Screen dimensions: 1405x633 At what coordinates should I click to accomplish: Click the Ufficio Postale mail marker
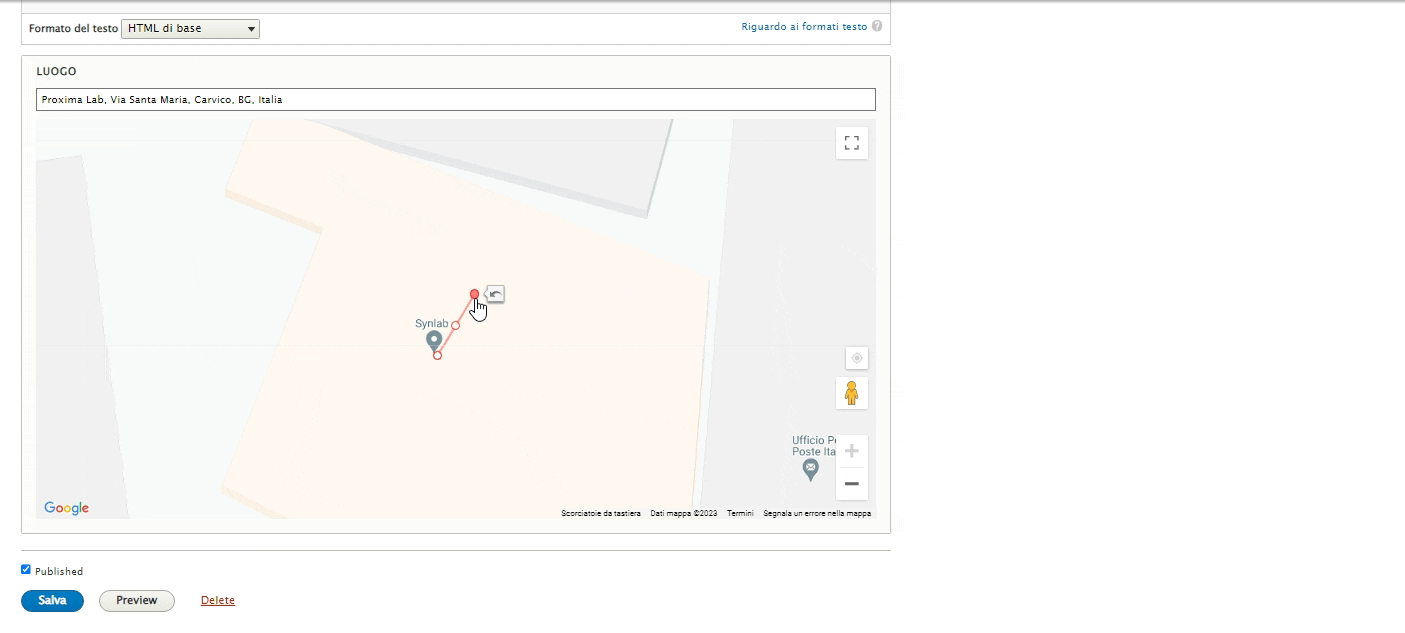click(x=811, y=467)
